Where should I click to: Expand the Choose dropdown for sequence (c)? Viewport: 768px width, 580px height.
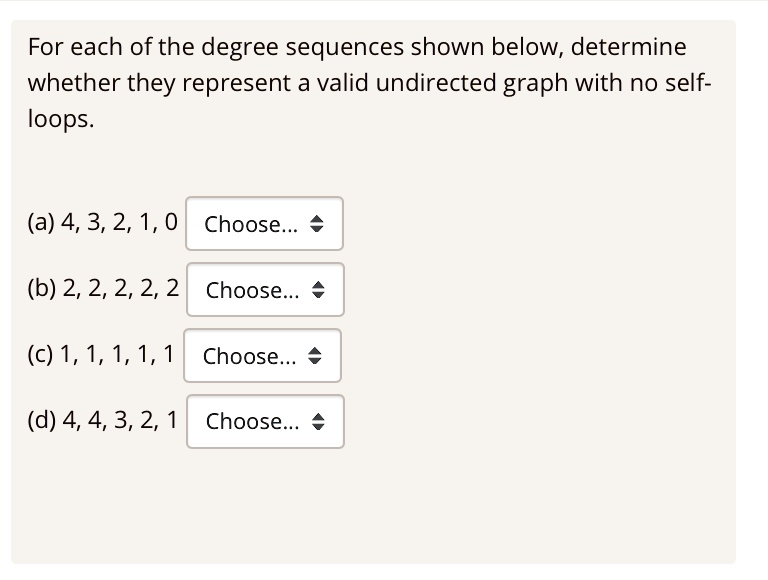tap(263, 355)
